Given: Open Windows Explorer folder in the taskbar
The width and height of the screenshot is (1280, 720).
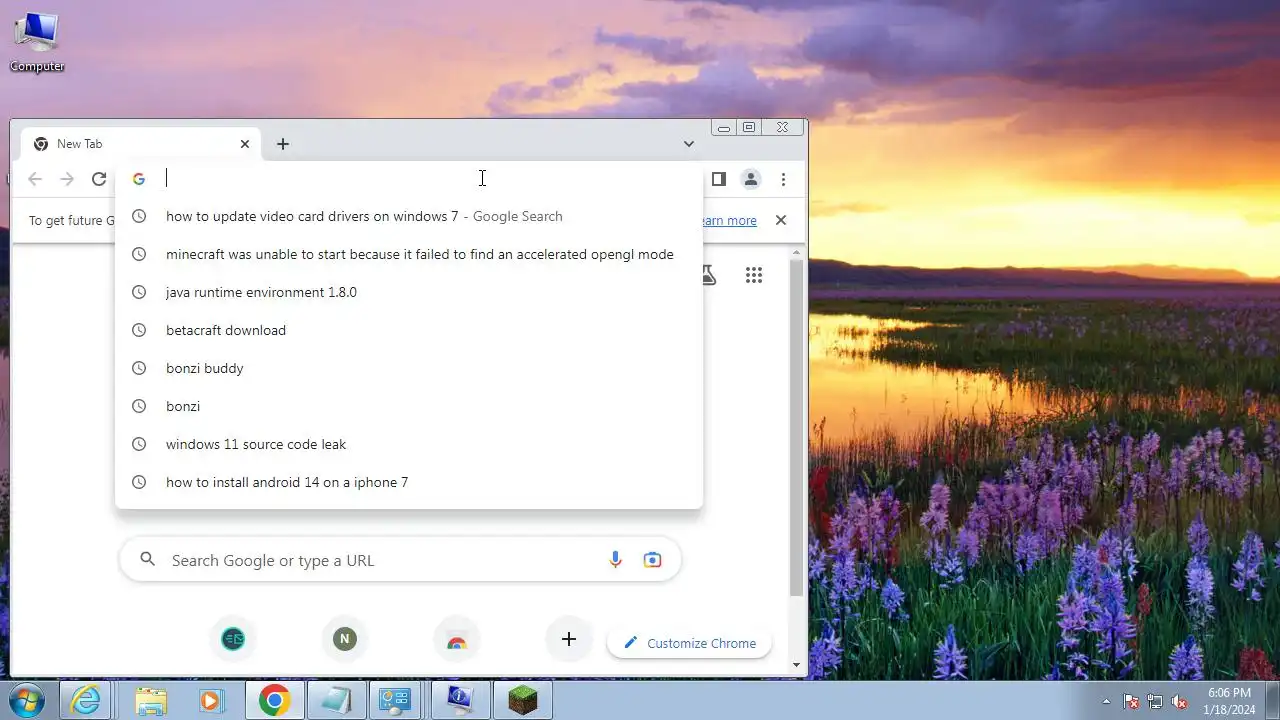Looking at the screenshot, I should (x=151, y=700).
